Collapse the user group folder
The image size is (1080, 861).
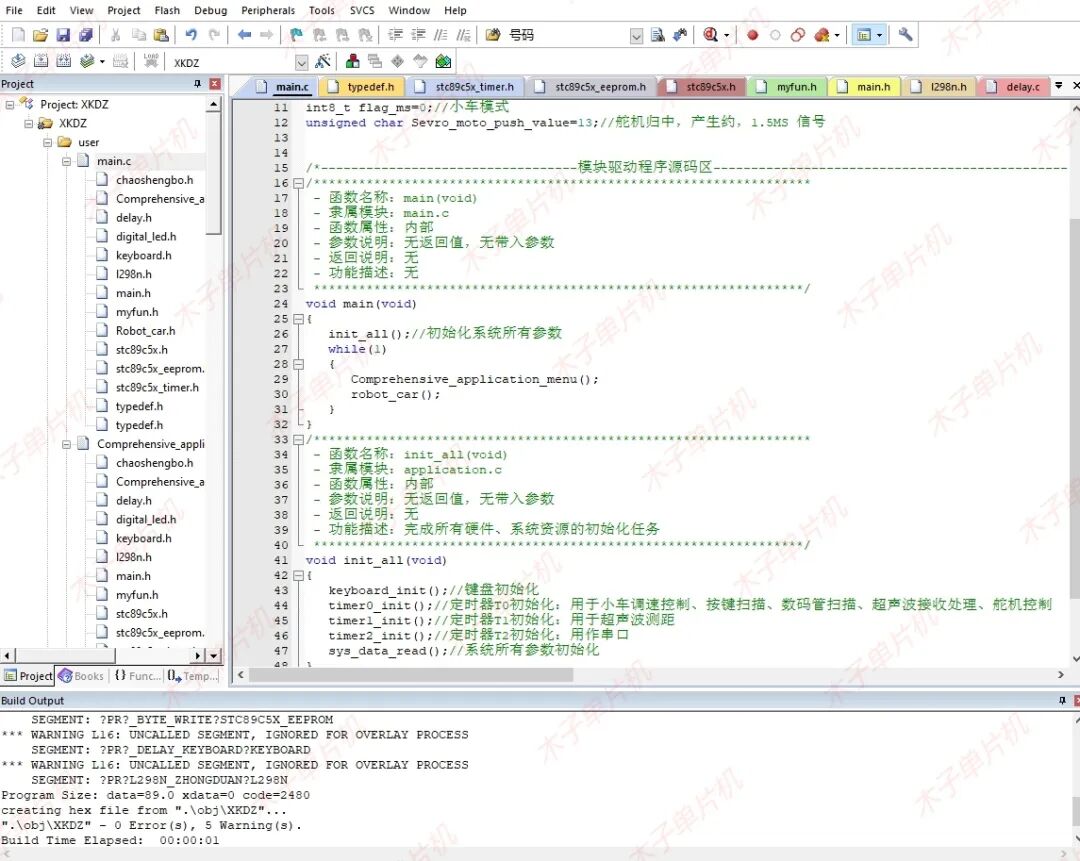click(x=48, y=143)
